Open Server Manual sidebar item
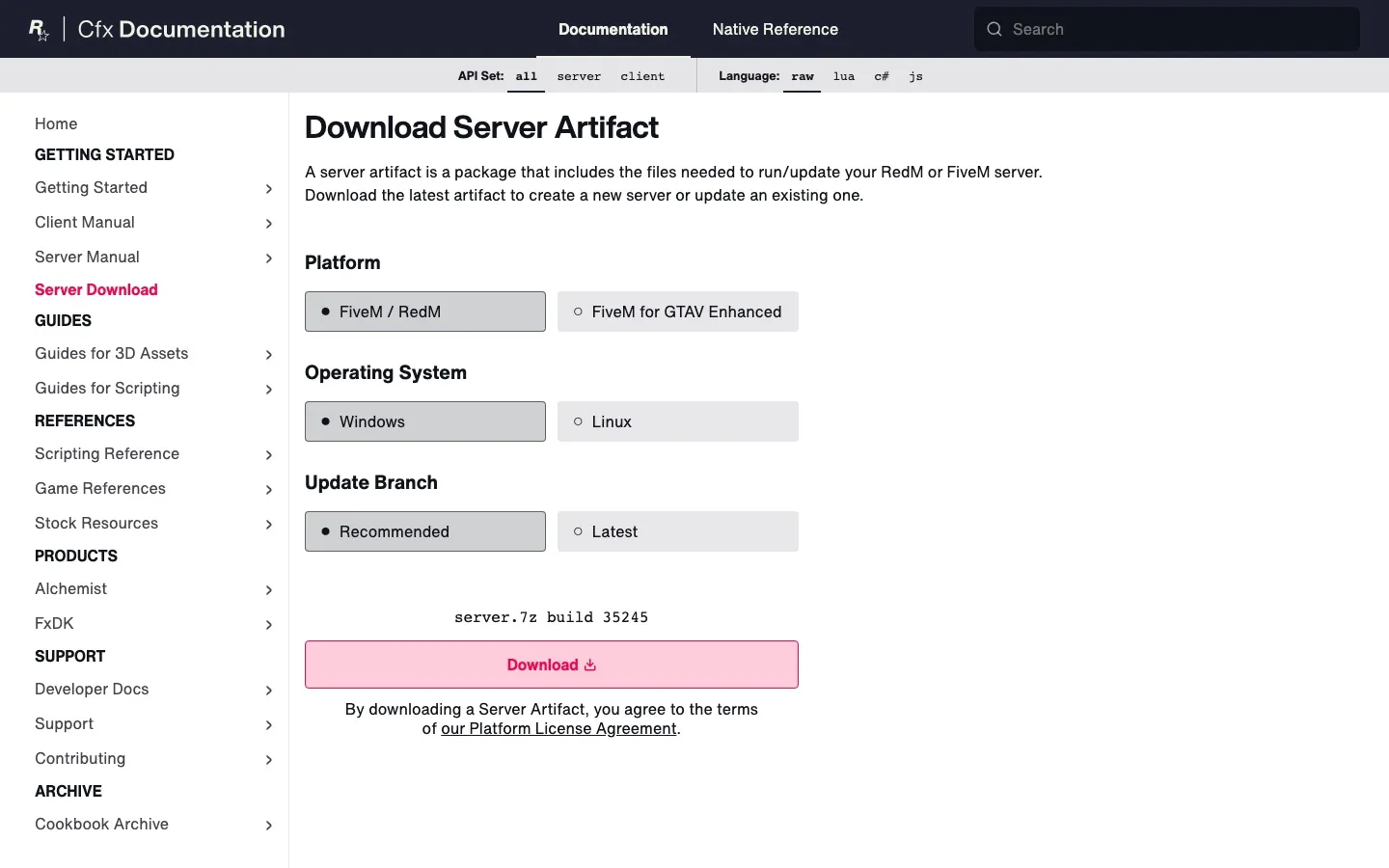 pos(88,257)
